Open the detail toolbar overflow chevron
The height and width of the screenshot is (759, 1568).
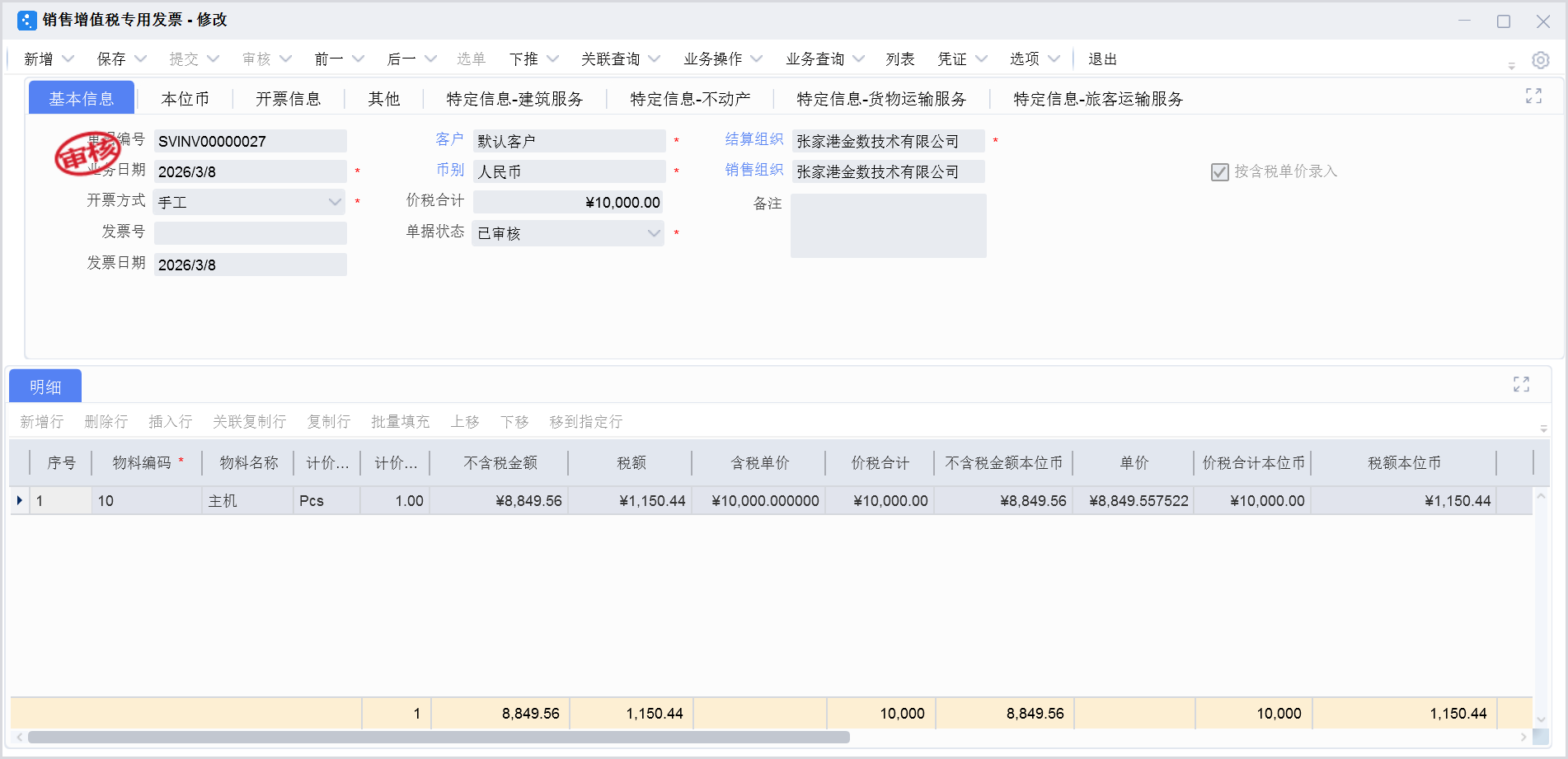(x=1545, y=427)
